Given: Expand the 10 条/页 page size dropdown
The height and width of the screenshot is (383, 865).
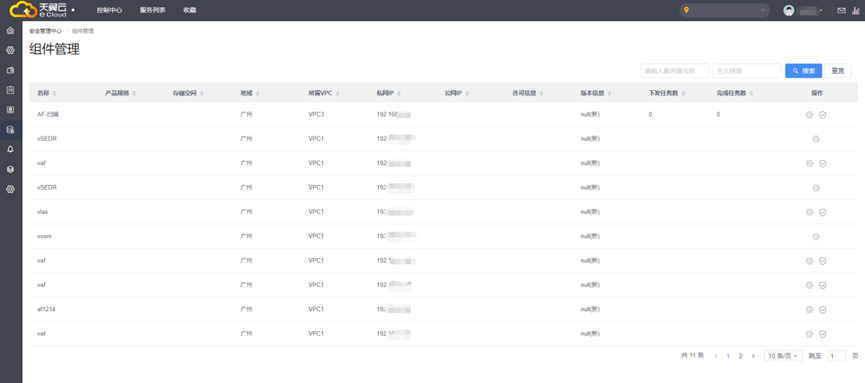Looking at the screenshot, I should click(x=783, y=356).
